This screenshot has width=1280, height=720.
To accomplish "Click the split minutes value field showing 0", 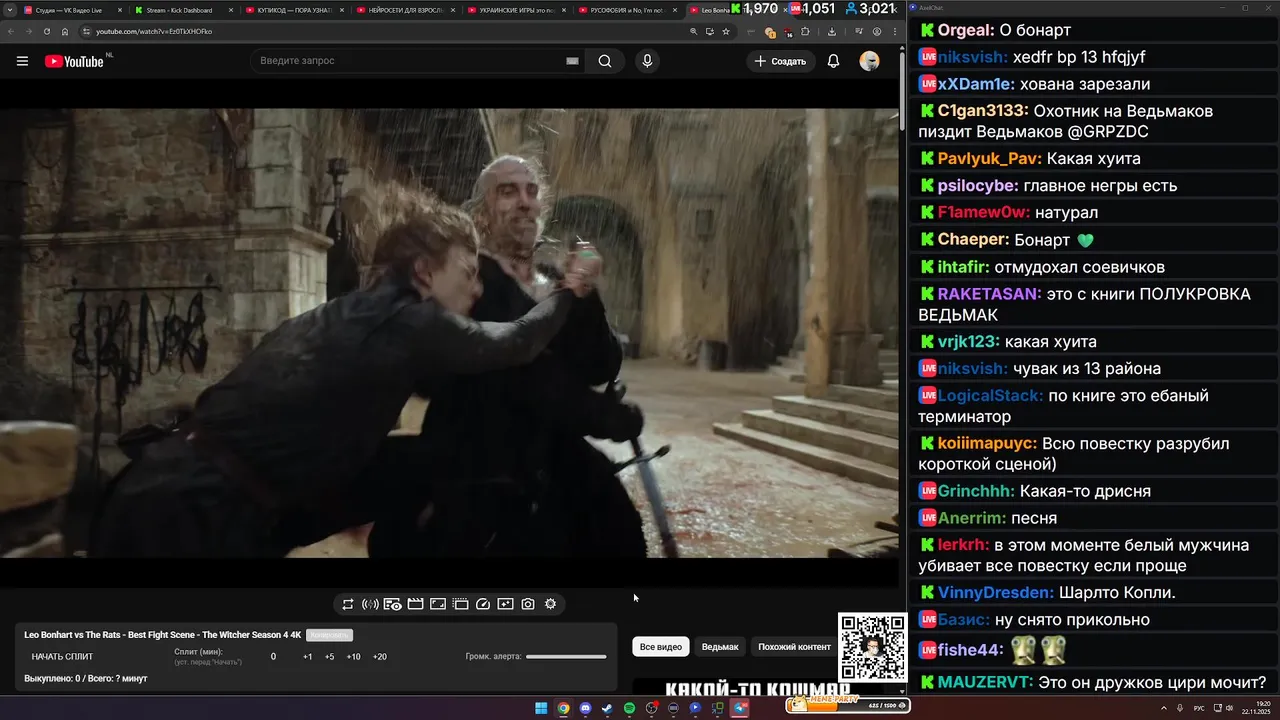I will point(273,657).
